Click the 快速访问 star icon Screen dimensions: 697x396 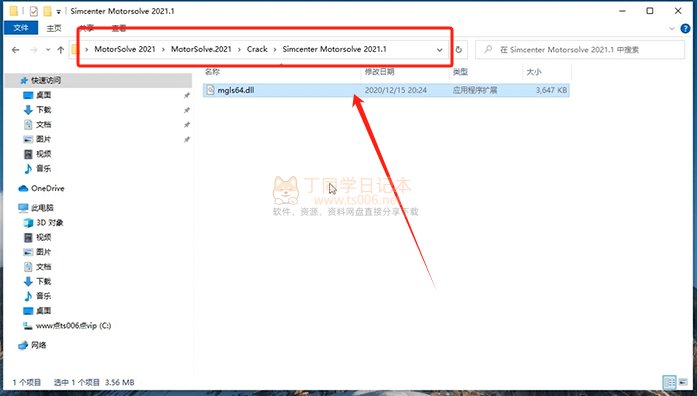[24, 80]
